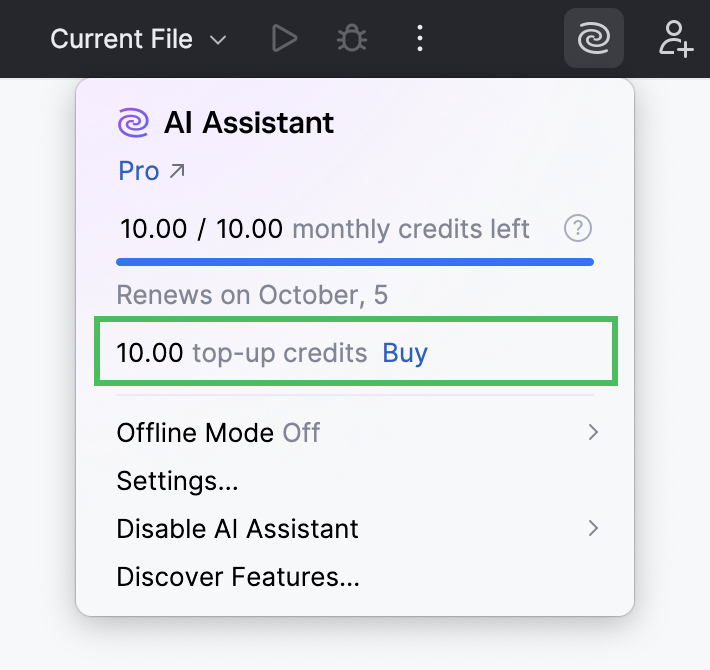Click the chevron beside Offline Mode
The image size is (710, 670).
point(593,432)
